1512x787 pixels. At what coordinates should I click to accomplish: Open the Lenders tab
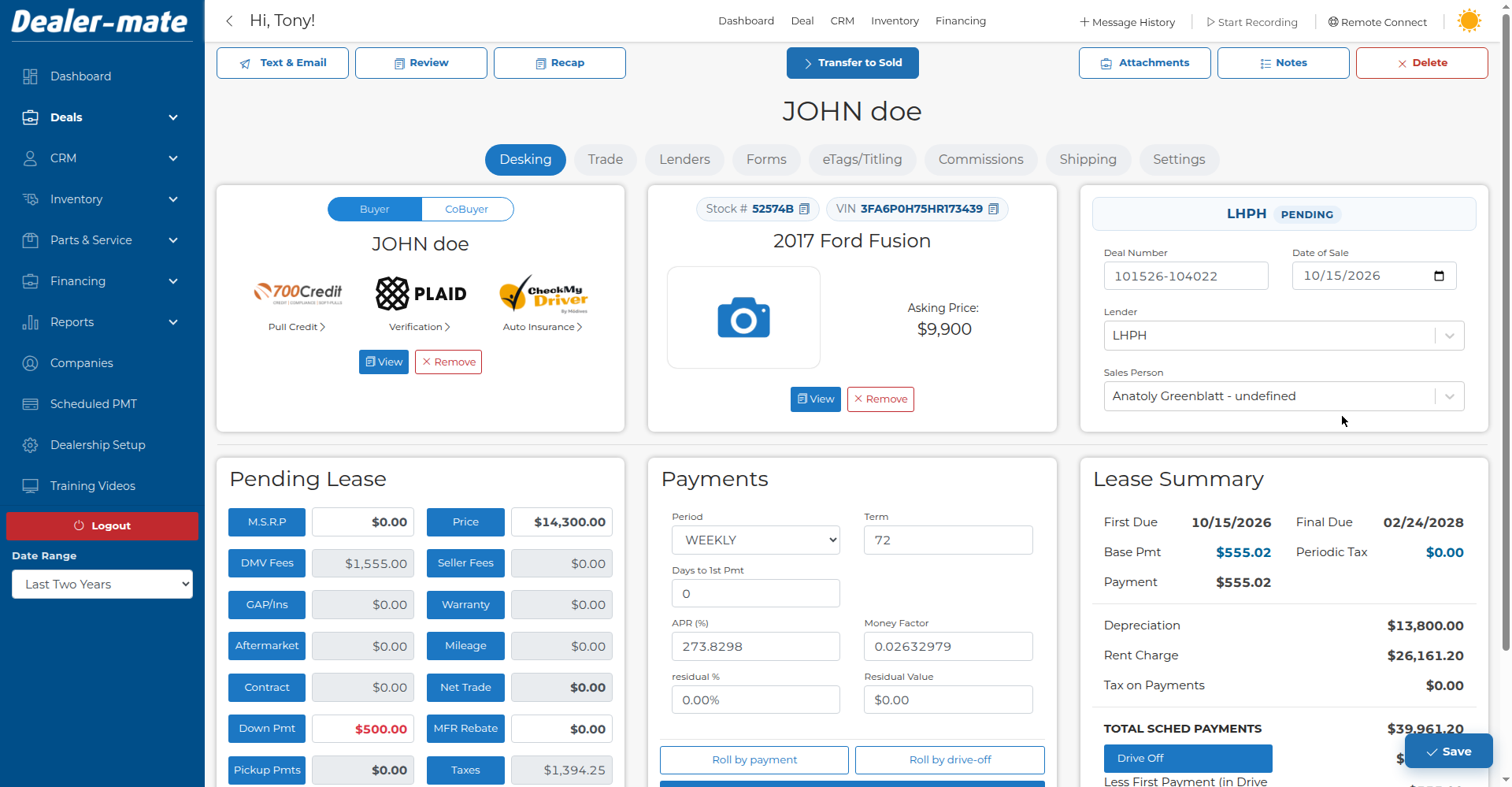point(684,160)
